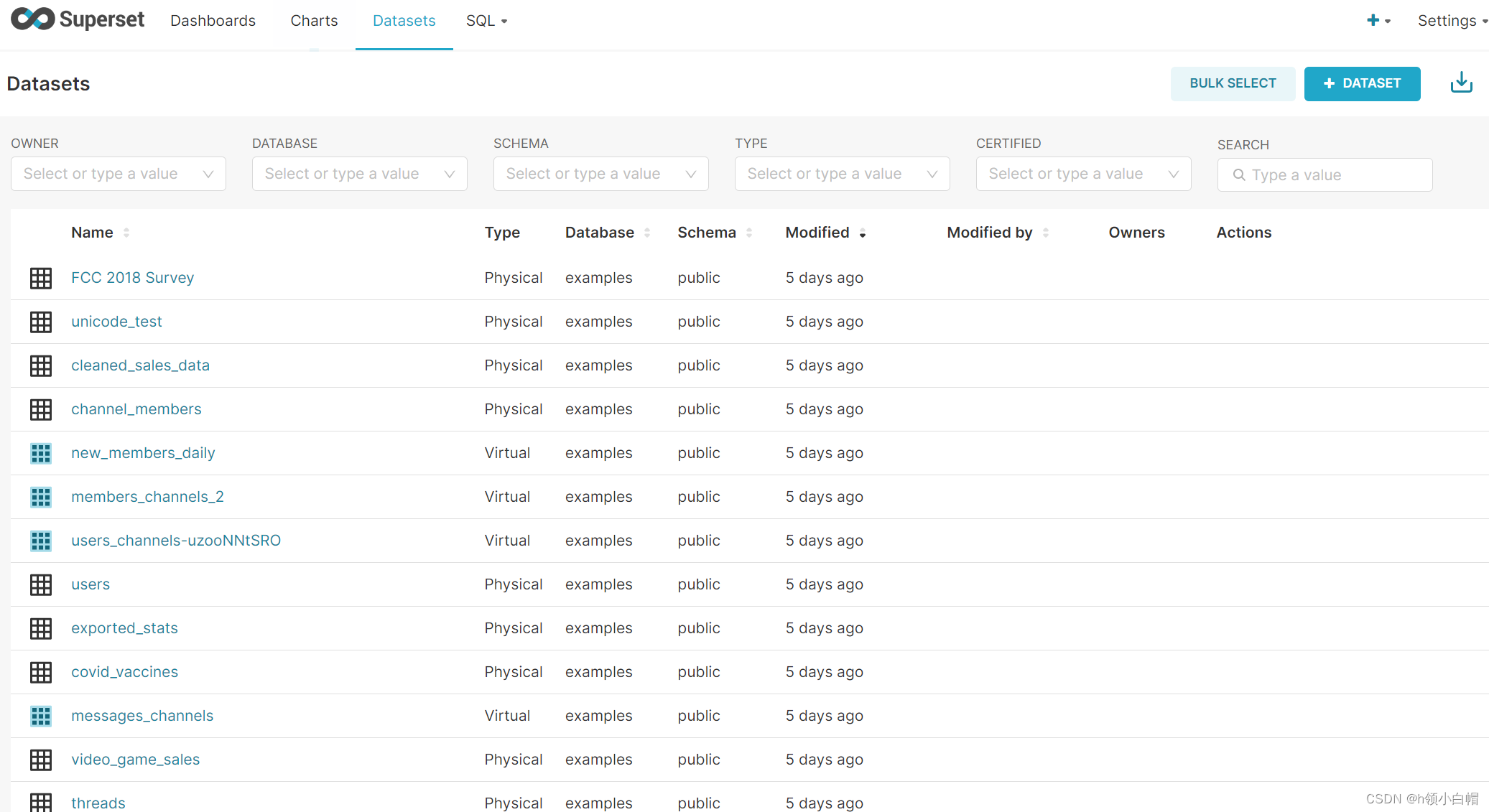
Task: Select the Datasets tab
Action: [404, 21]
